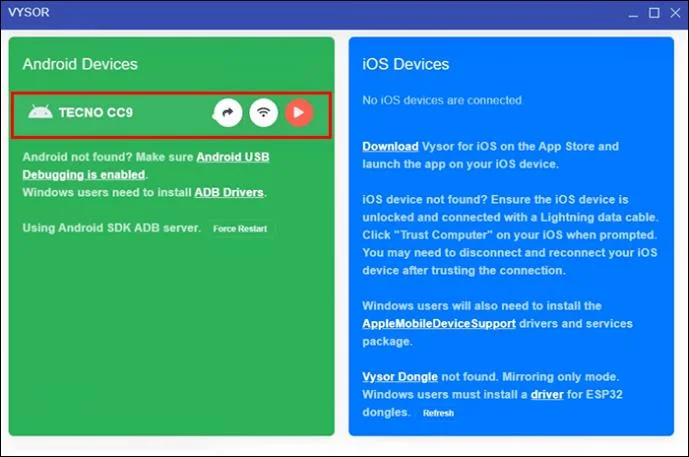
Task: Maximize the Vysor window
Action: (x=654, y=13)
